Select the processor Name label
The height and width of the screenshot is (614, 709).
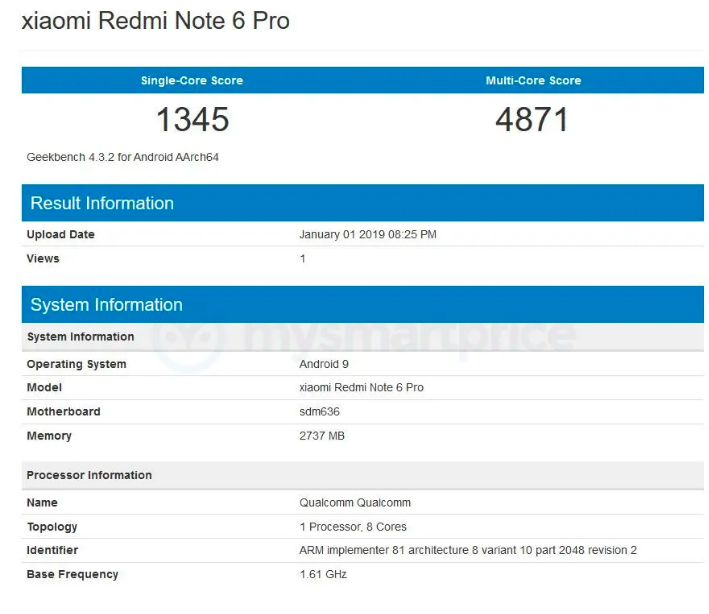pos(42,503)
